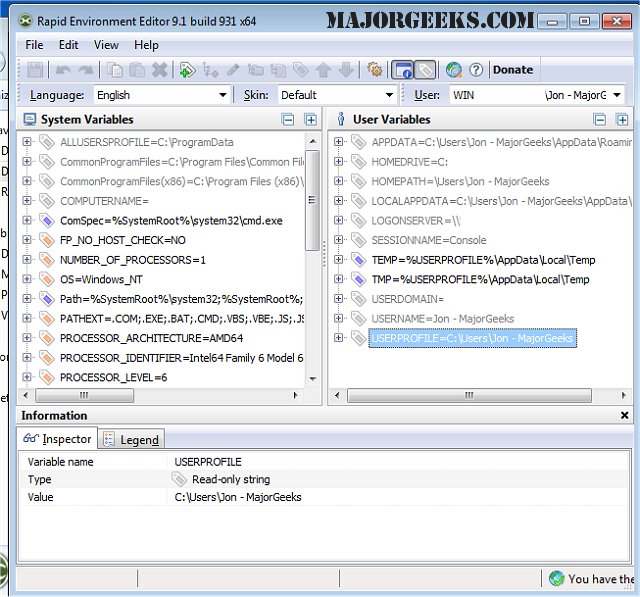Click the Add value tree icon
The height and width of the screenshot is (597, 640).
point(211,70)
